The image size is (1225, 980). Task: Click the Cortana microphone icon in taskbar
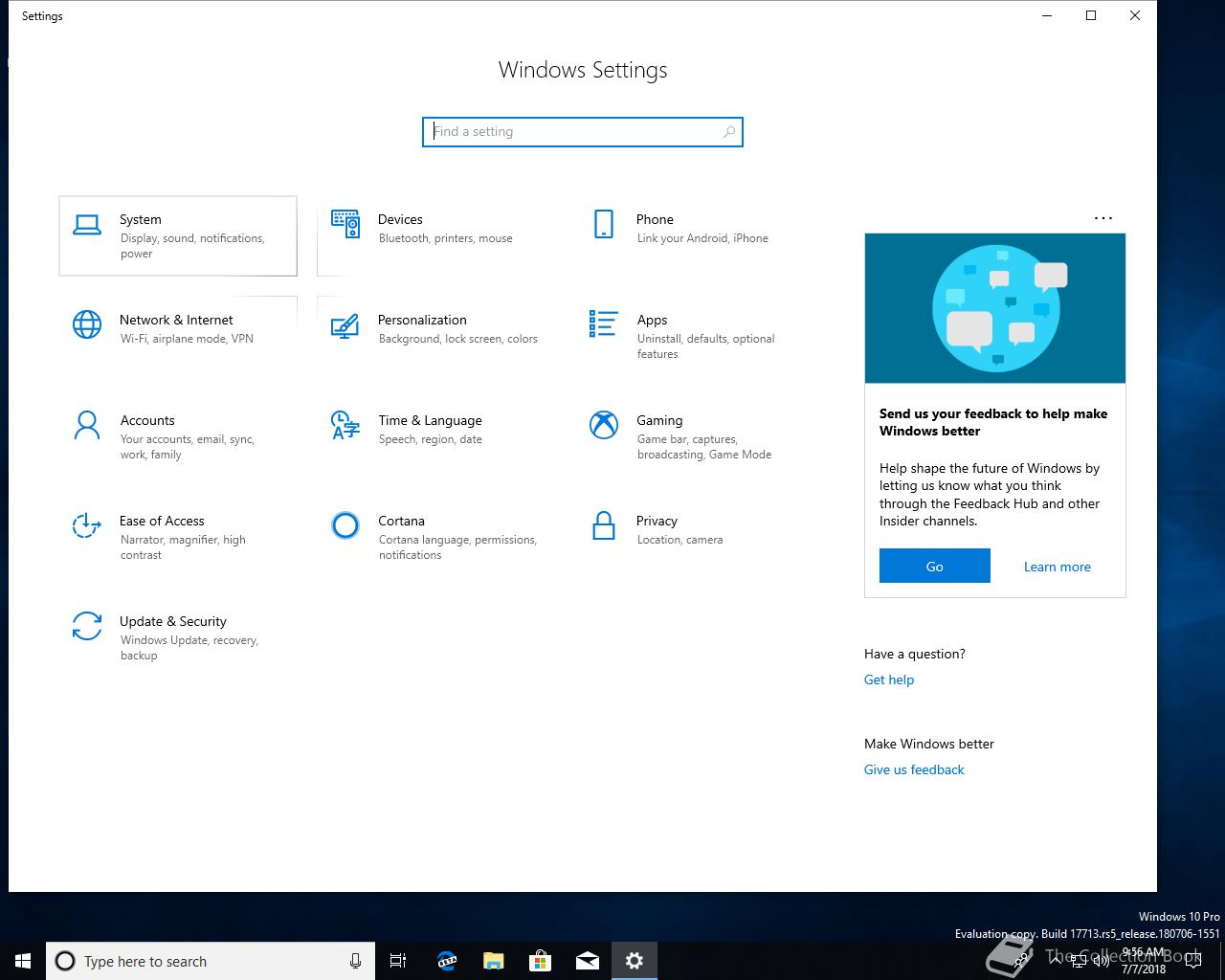[x=355, y=961]
